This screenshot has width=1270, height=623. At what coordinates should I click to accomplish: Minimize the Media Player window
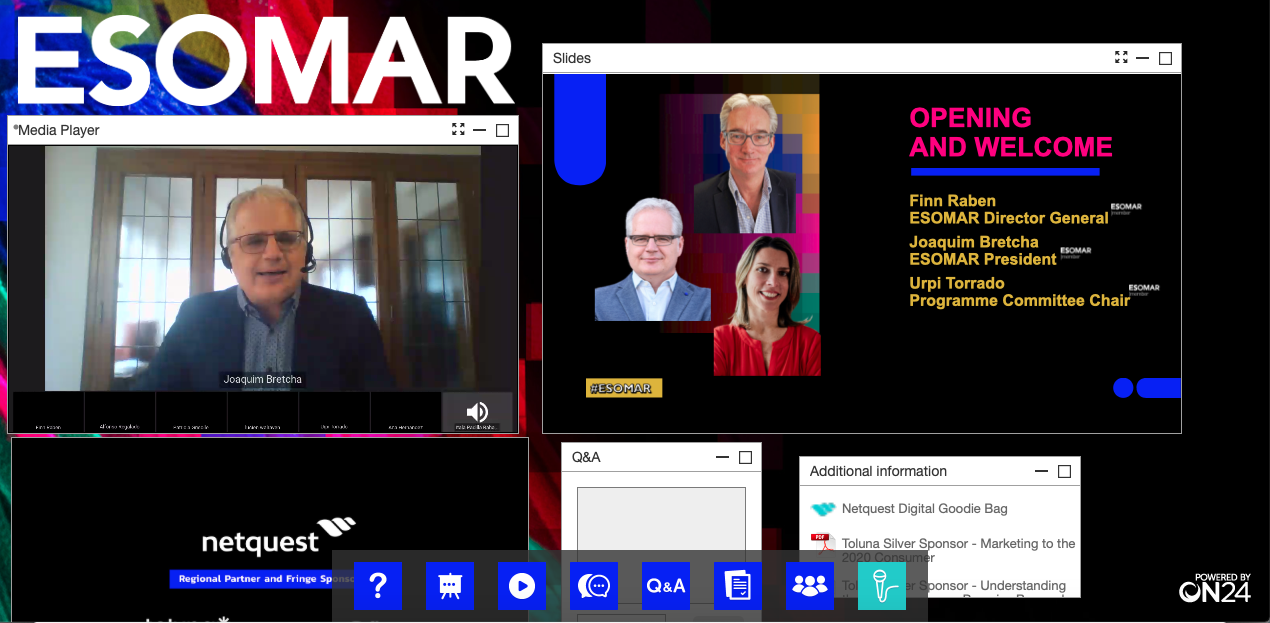tap(480, 130)
